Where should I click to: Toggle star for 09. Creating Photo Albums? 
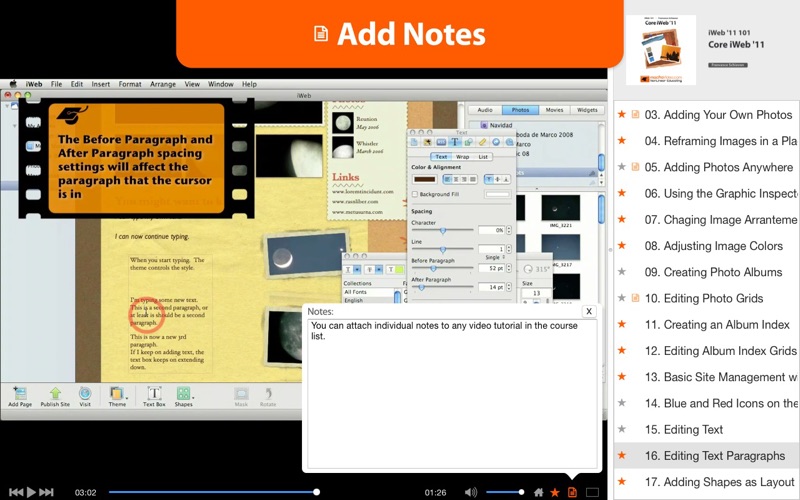point(622,272)
